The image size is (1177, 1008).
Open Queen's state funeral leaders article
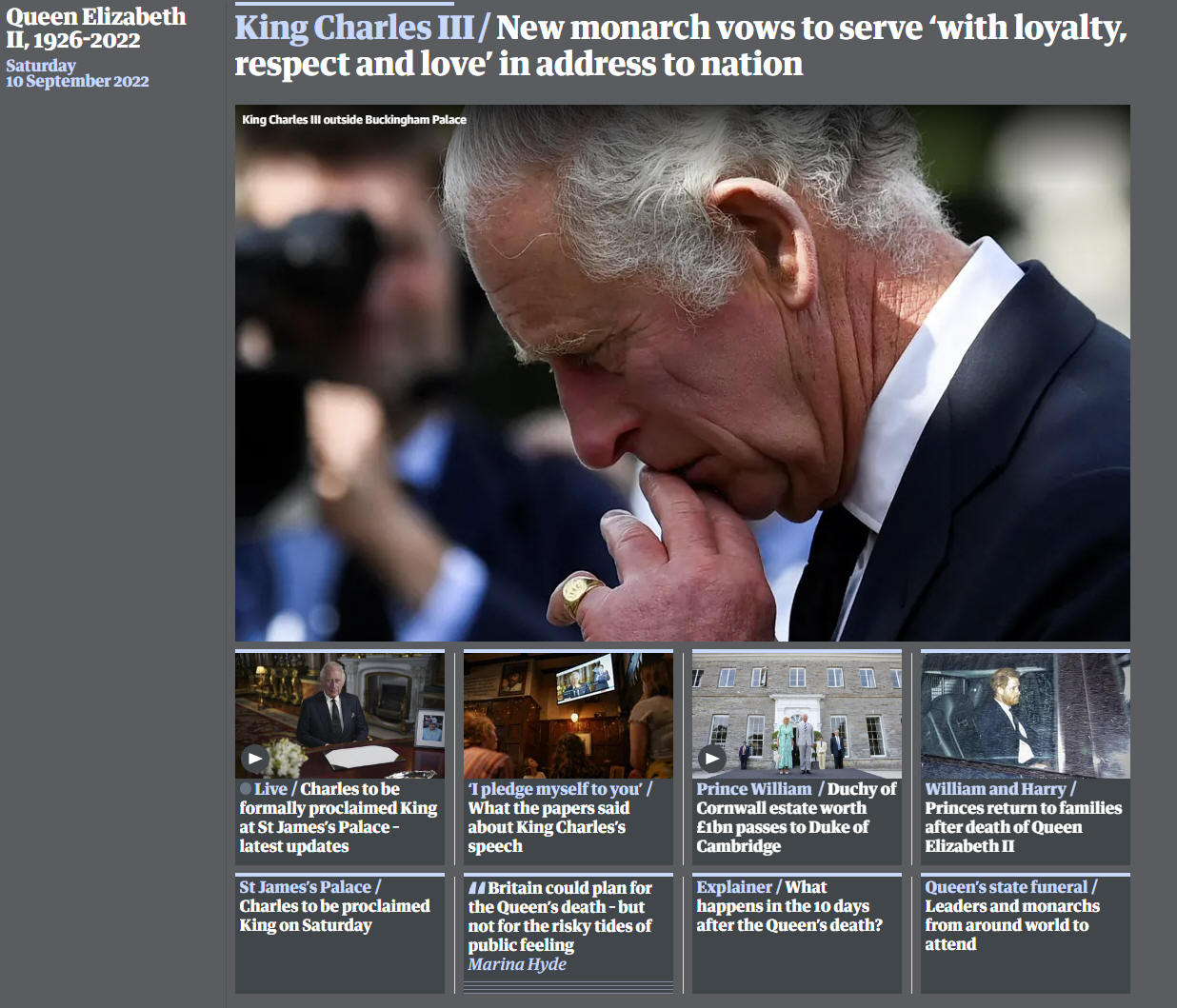pyautogui.click(x=1012, y=916)
